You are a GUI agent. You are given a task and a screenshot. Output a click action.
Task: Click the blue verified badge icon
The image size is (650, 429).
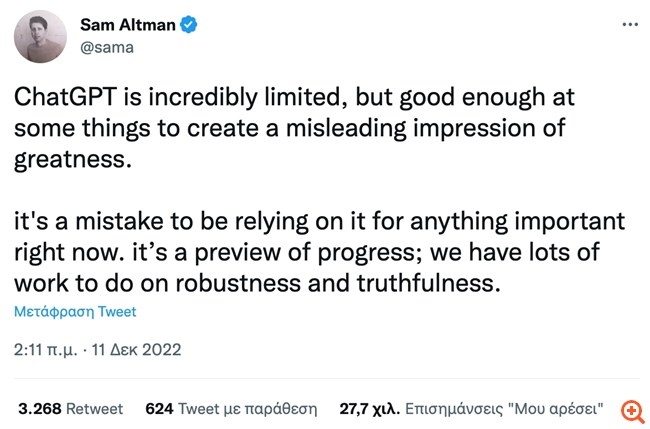point(188,24)
